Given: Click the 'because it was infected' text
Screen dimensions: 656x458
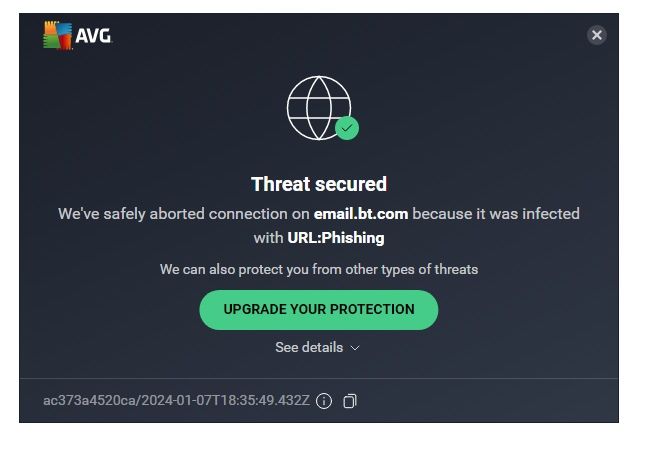Looking at the screenshot, I should tap(496, 213).
